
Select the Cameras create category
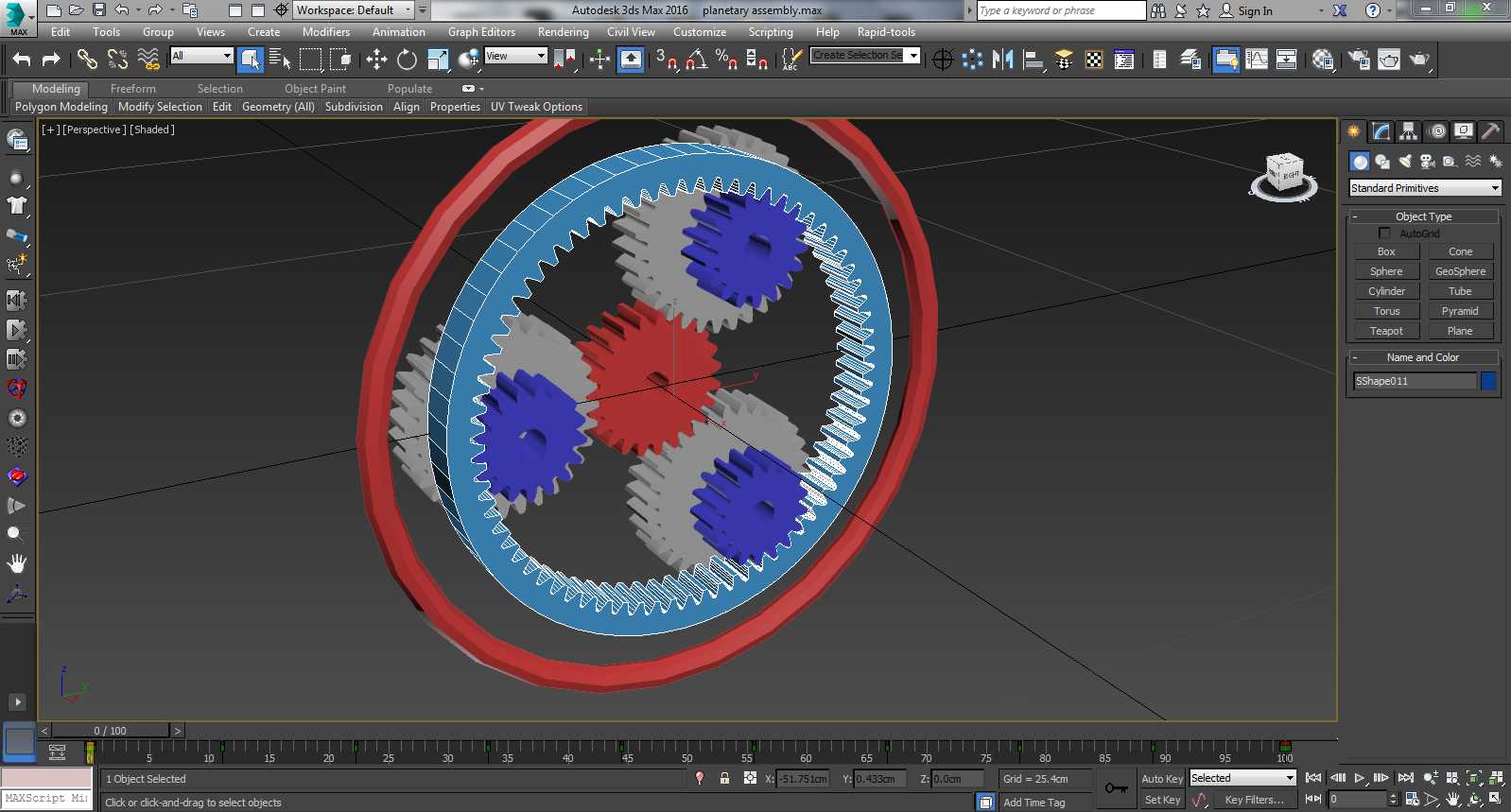point(1428,162)
